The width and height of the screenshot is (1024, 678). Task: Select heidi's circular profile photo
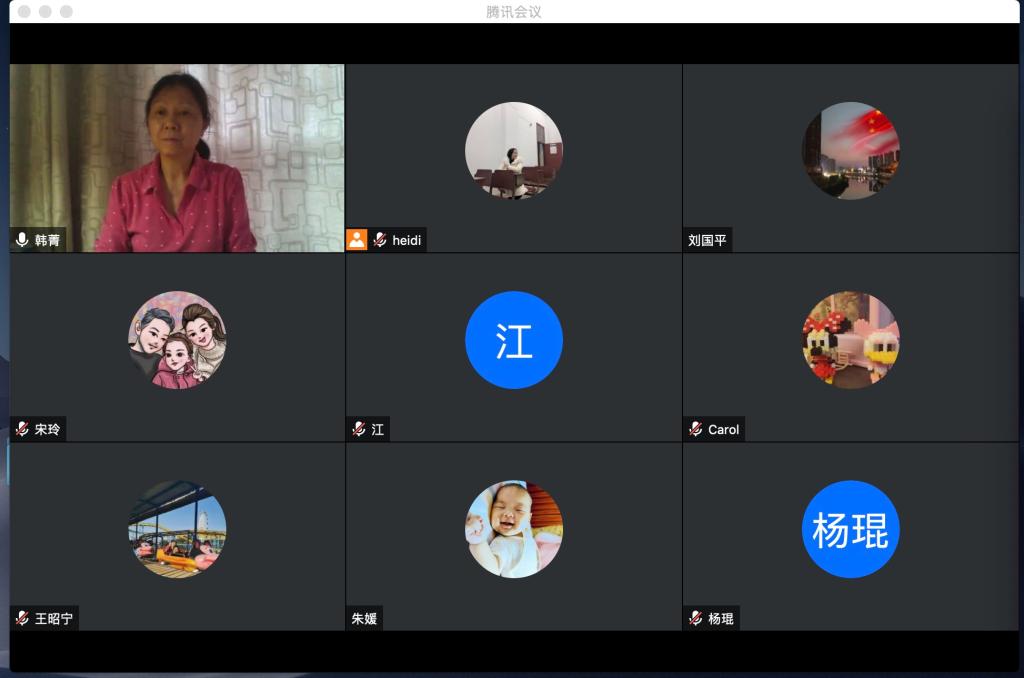(514, 150)
